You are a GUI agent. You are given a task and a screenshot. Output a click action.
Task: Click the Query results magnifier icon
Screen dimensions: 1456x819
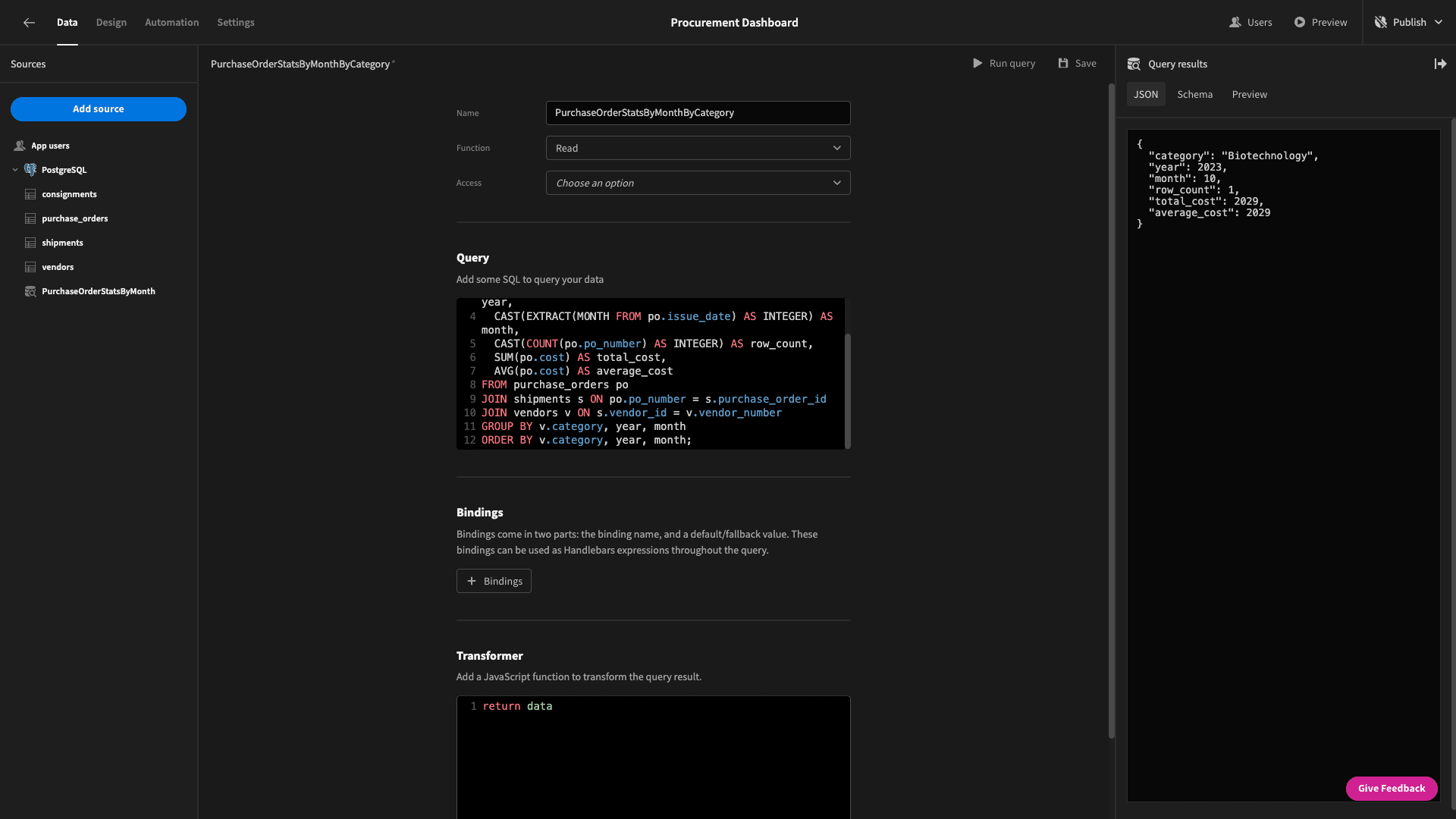(1134, 64)
